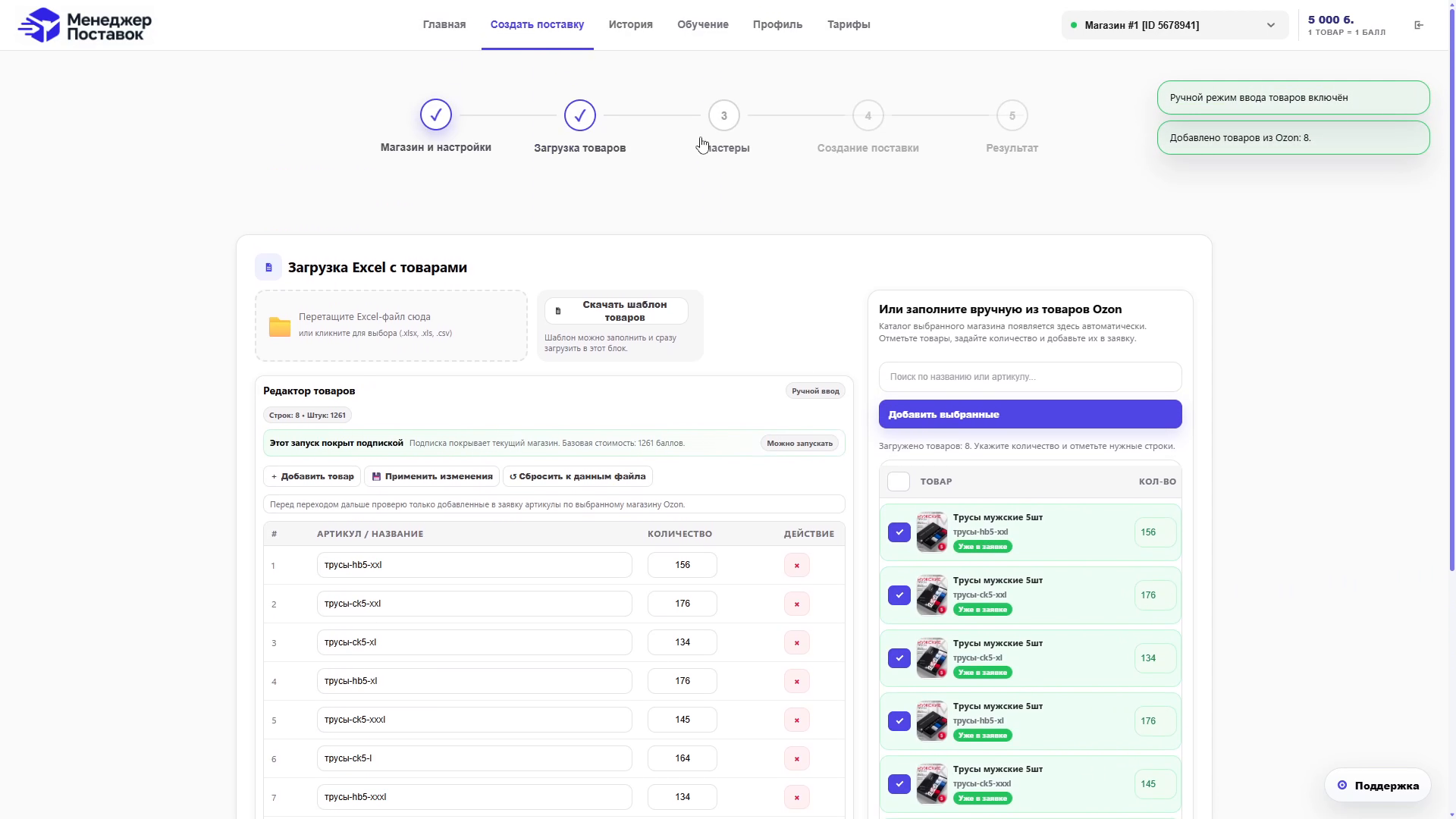Dismiss the Ручной режим ввода notification
The image size is (1456, 819).
click(x=1294, y=98)
